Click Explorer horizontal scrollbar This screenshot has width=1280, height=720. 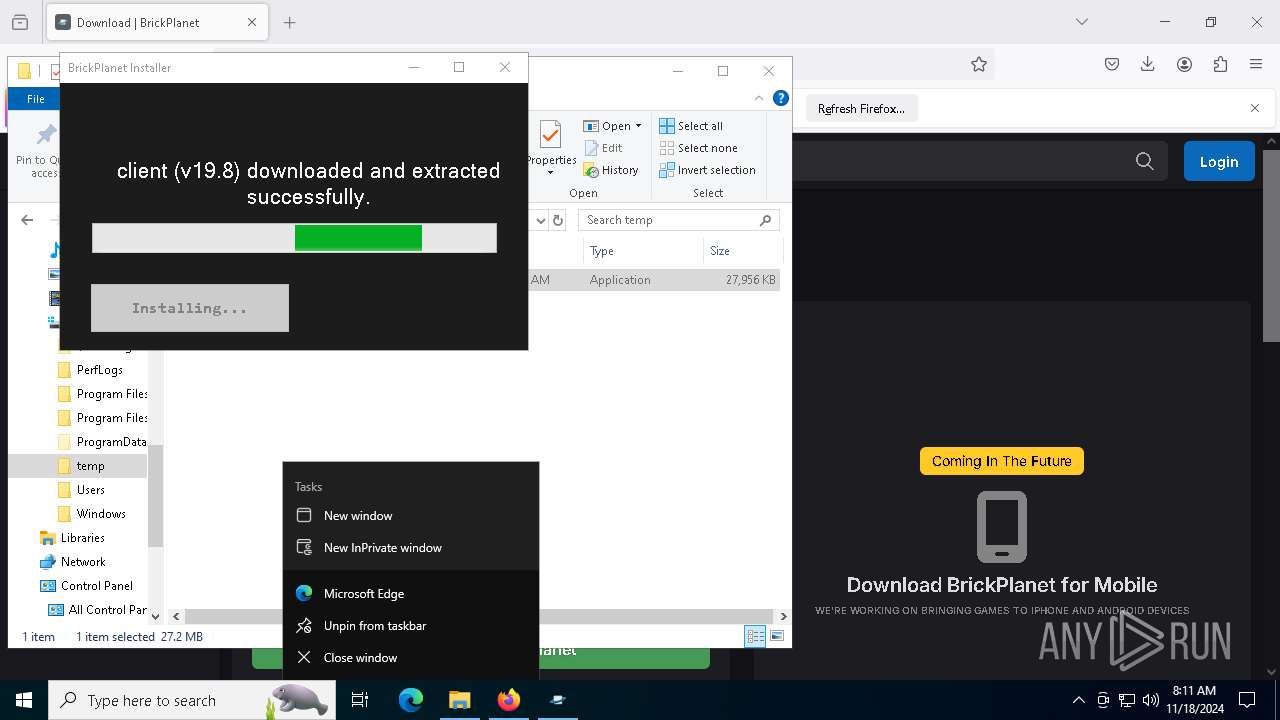tap(479, 616)
